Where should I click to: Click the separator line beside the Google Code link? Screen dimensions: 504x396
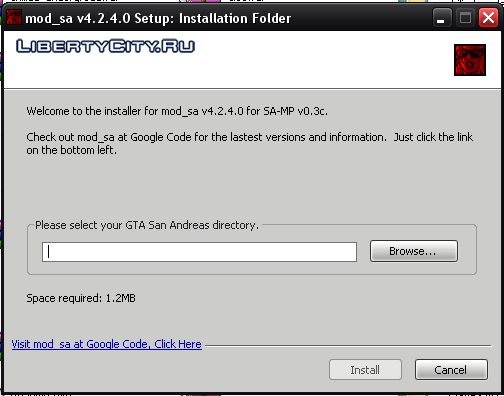tap(348, 346)
